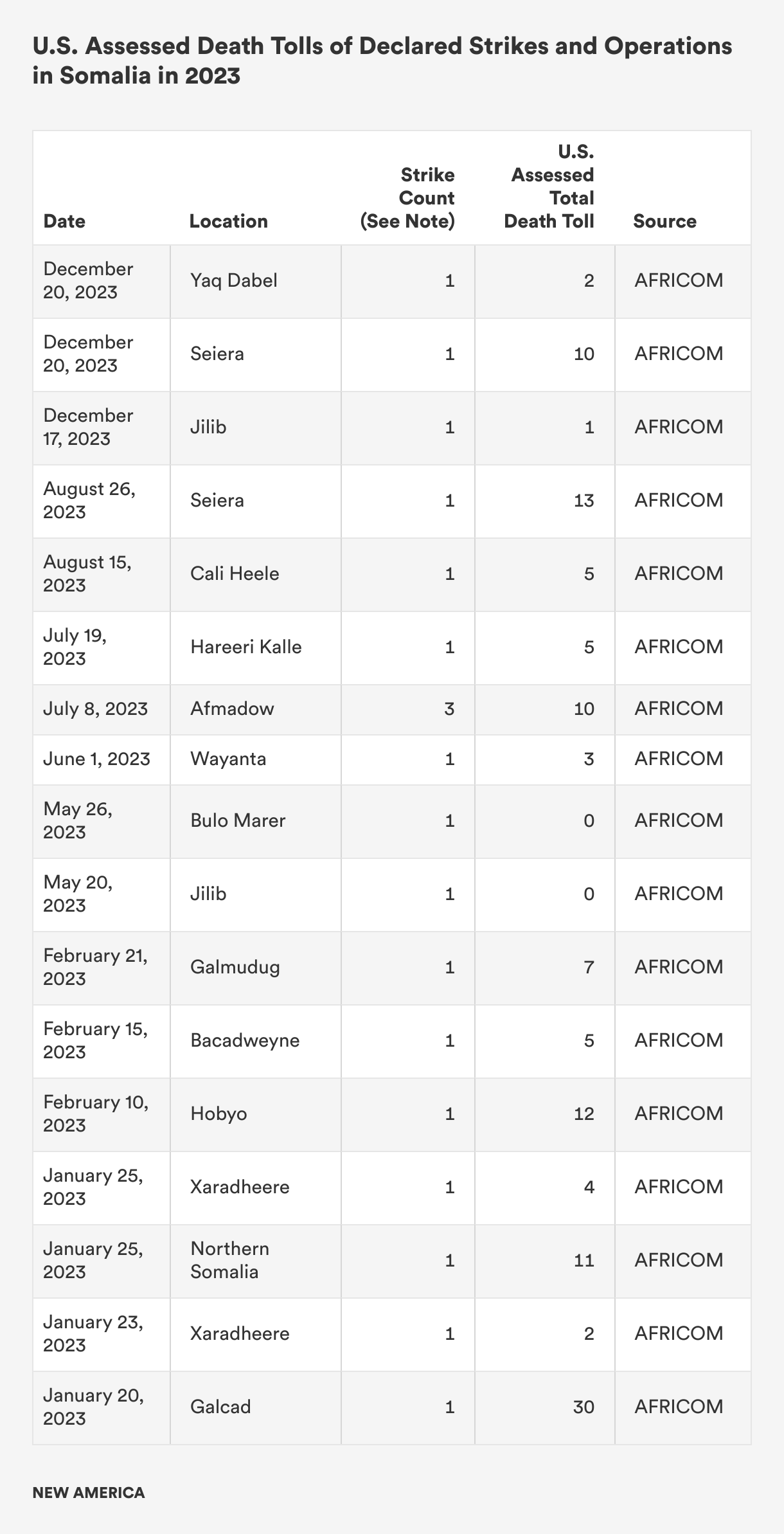Select the Cali Heele location cell
Image resolution: width=784 pixels, height=1534 pixels.
pos(235,573)
